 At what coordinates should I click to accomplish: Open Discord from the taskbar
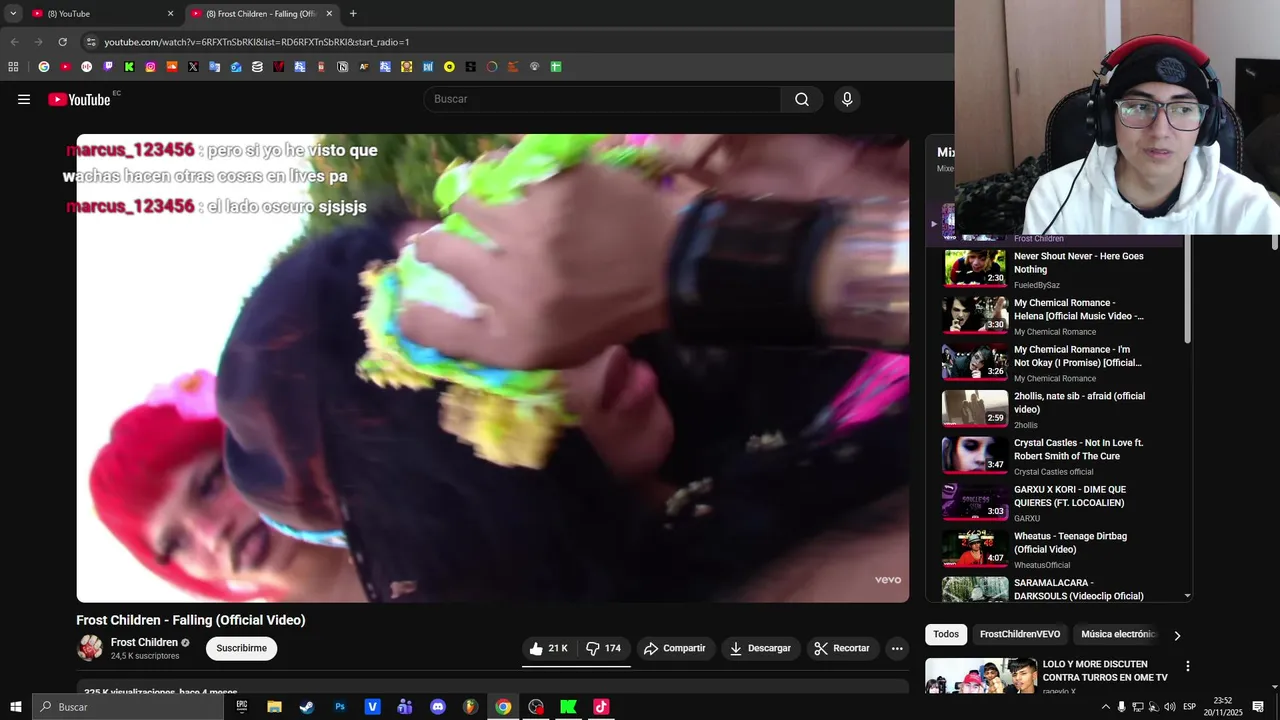click(x=438, y=707)
